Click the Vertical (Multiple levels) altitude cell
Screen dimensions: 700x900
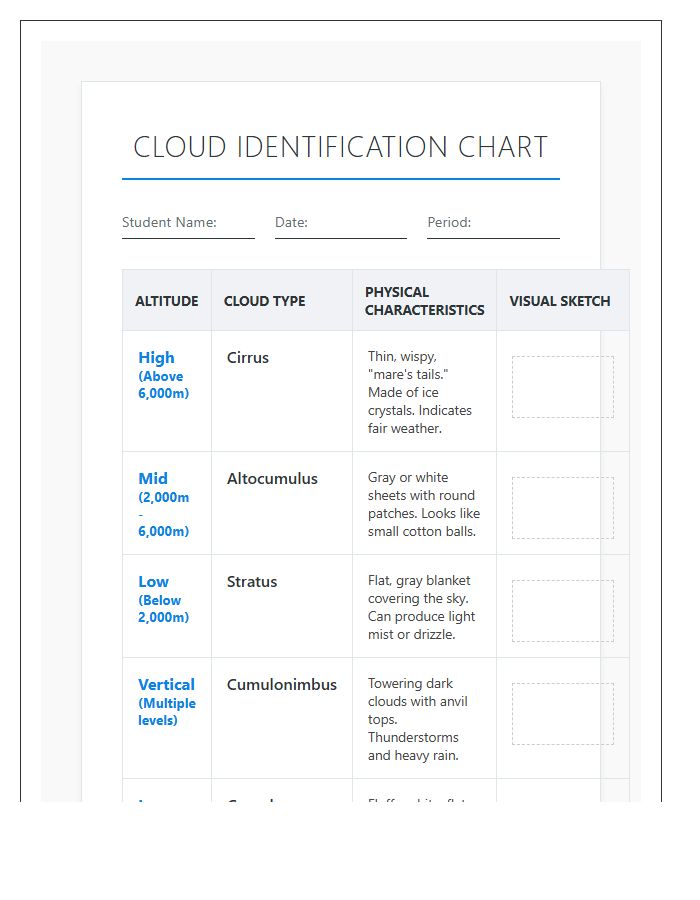[167, 719]
